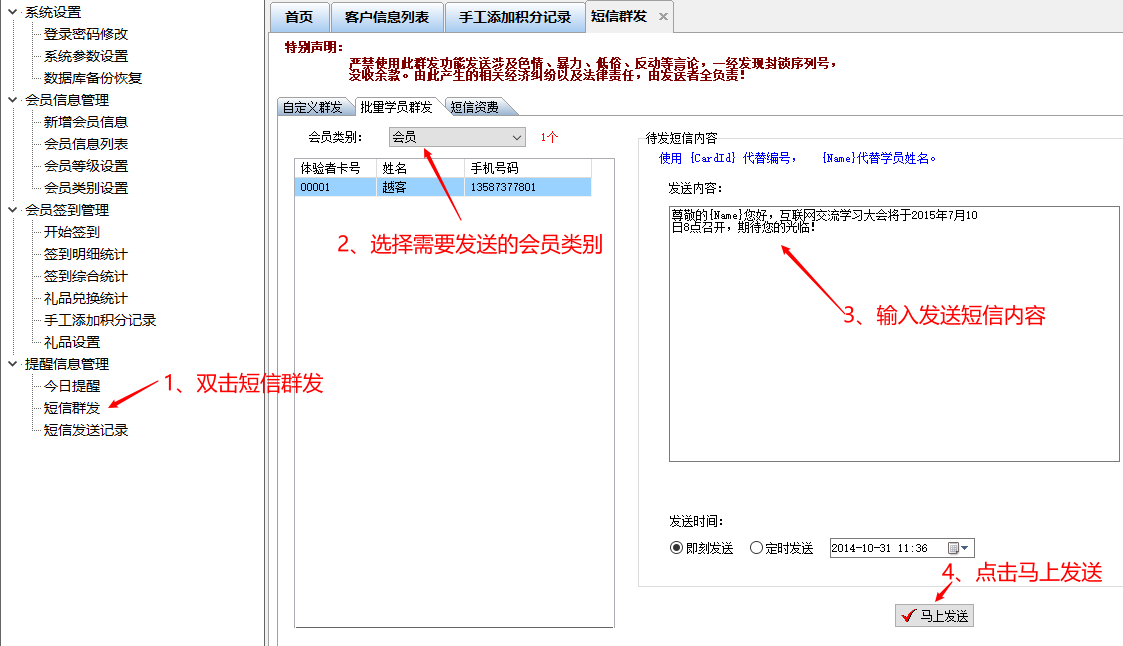Select 定时发送 radio button
Viewport: 1123px width, 646px height.
pos(756,548)
